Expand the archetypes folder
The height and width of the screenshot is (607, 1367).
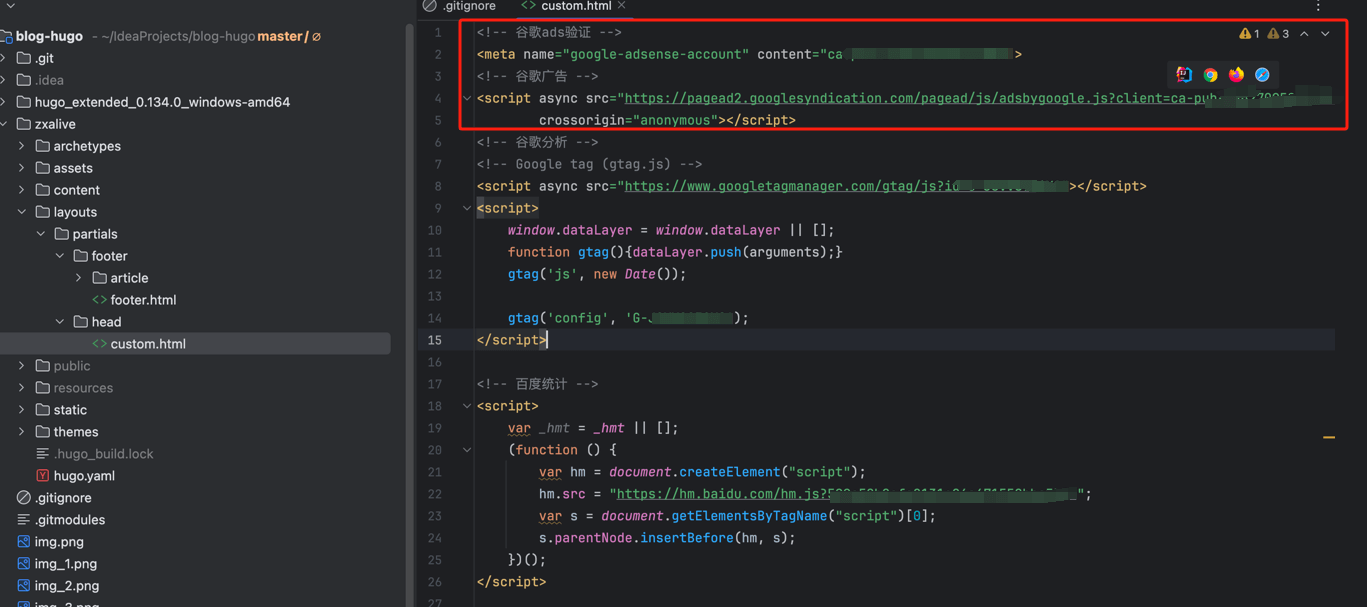[22, 146]
